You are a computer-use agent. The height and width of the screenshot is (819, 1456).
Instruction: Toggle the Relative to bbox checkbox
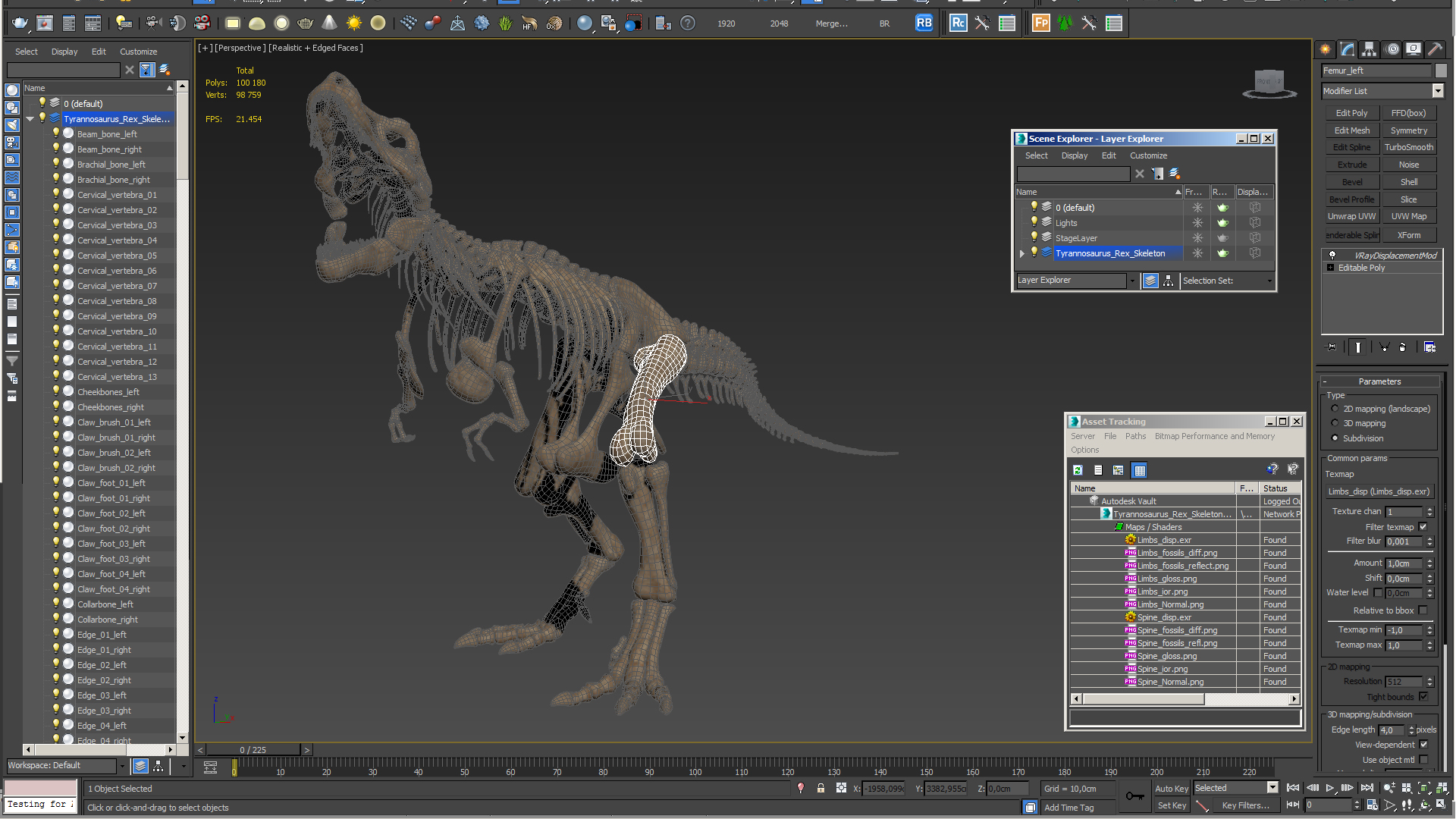(1423, 610)
